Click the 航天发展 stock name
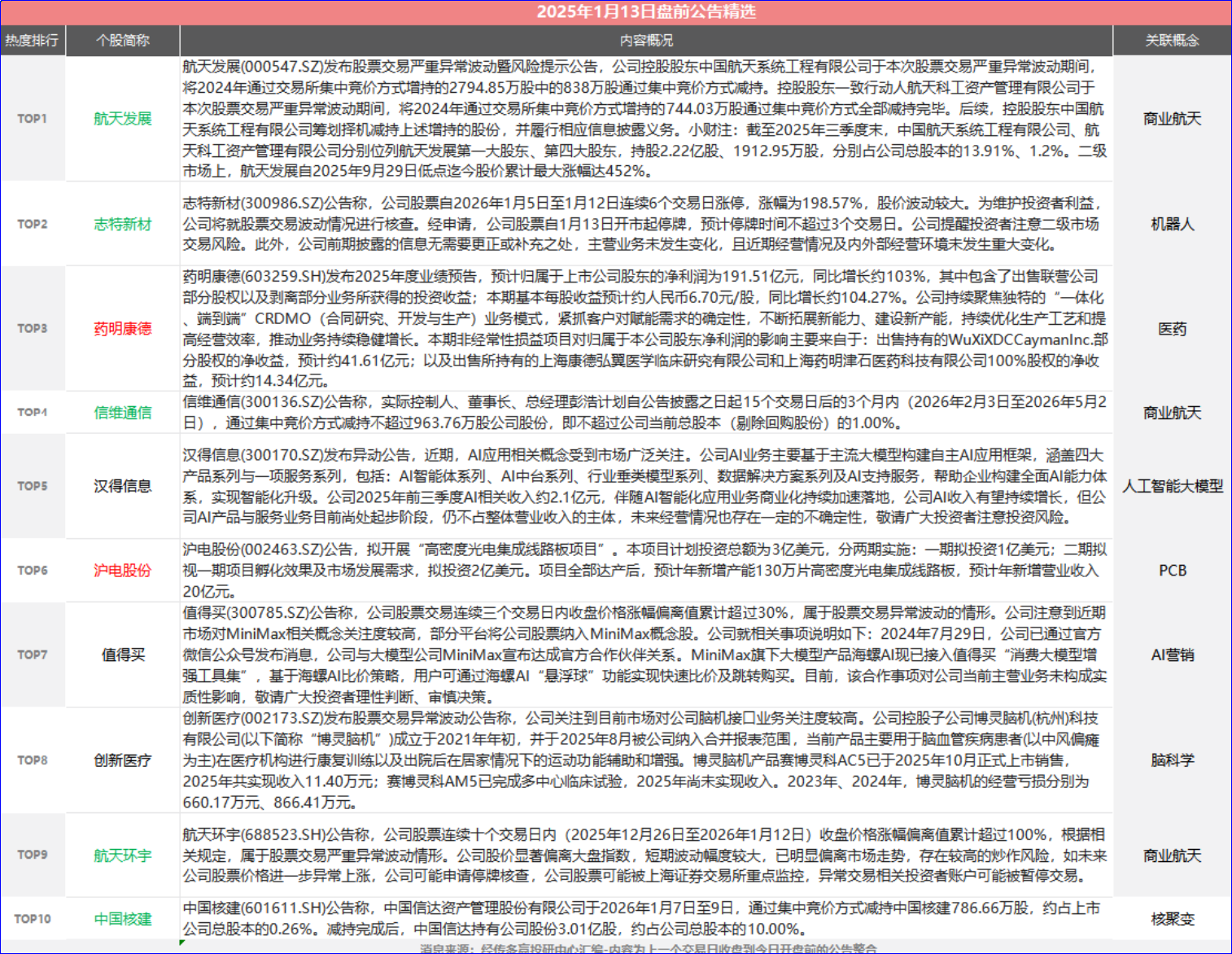The width and height of the screenshot is (1232, 954). (122, 119)
